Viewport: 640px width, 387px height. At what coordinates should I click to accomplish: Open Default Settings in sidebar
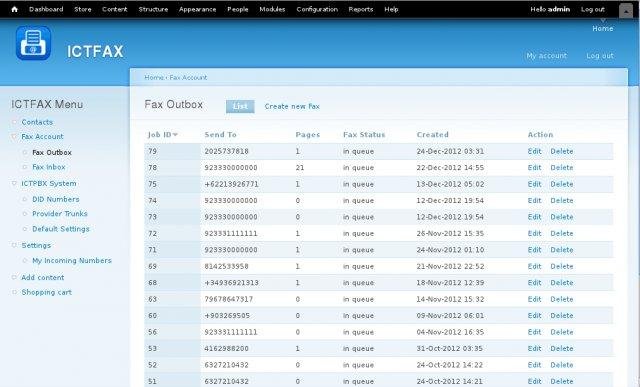point(61,229)
